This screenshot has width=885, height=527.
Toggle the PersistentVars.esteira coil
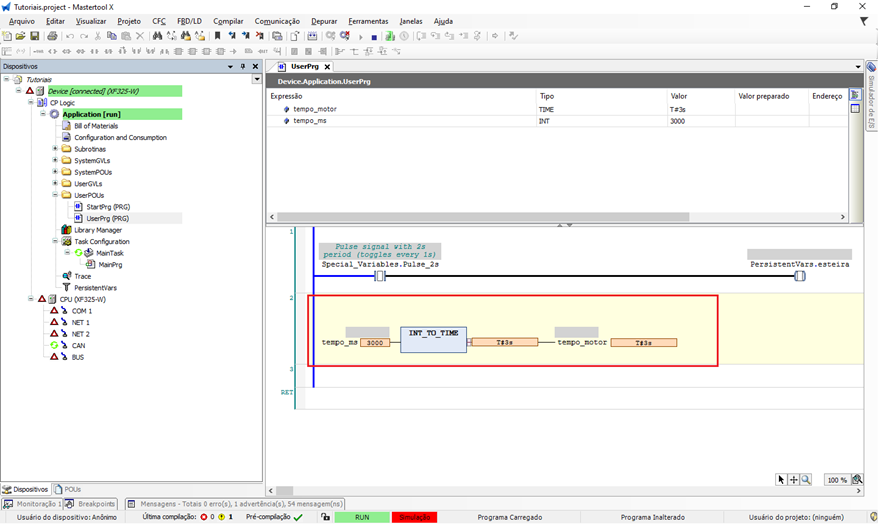tap(799, 276)
